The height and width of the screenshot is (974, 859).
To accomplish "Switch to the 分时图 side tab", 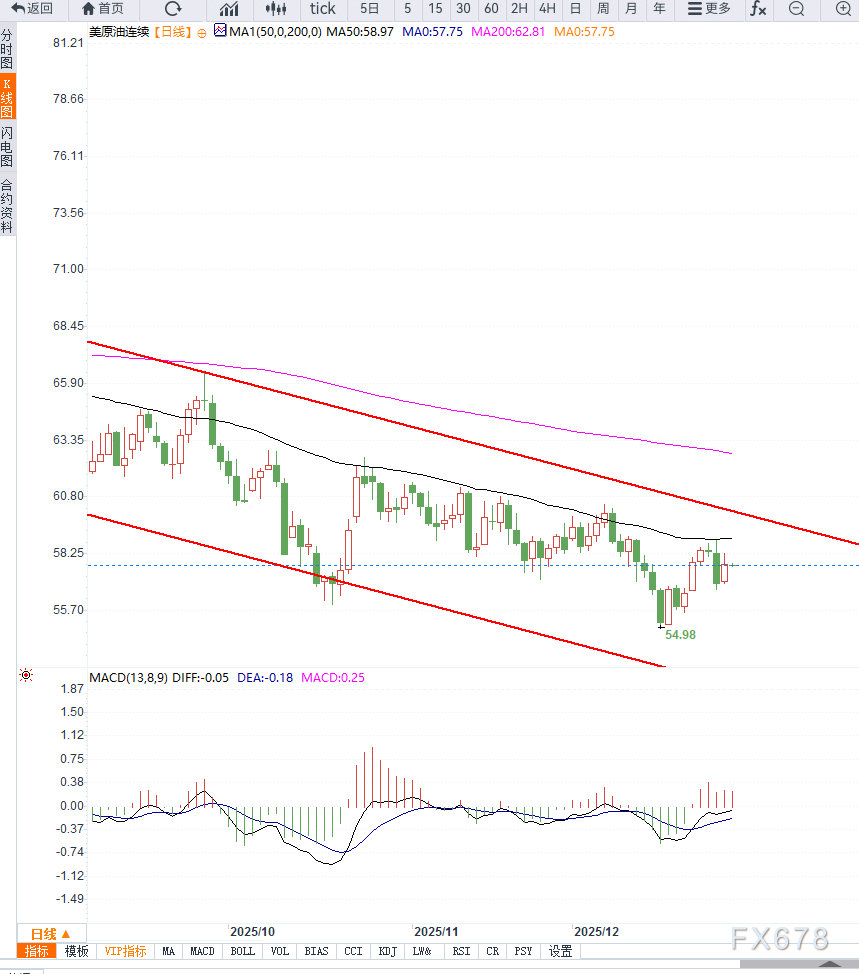I will point(7,48).
